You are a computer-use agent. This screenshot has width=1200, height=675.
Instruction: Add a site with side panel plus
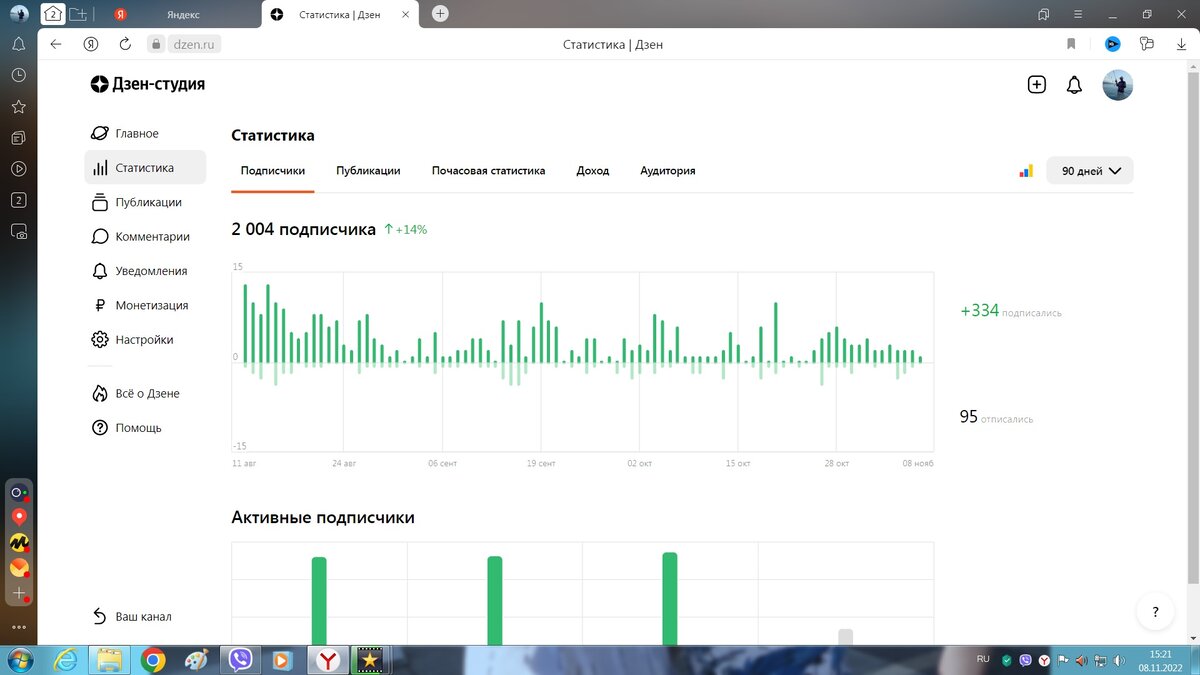point(18,594)
